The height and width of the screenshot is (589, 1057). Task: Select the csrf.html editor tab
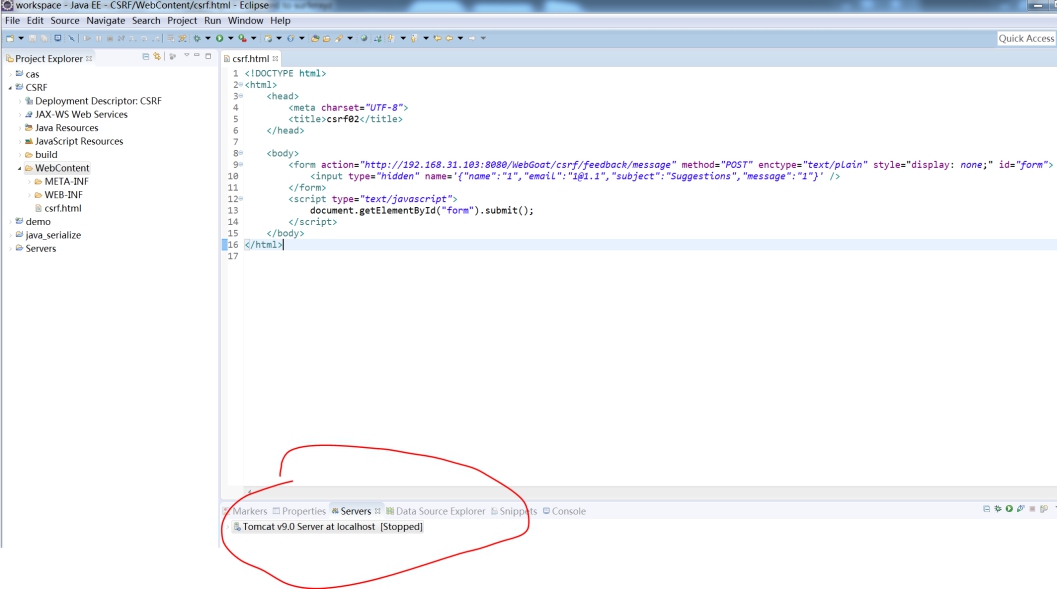click(250, 59)
